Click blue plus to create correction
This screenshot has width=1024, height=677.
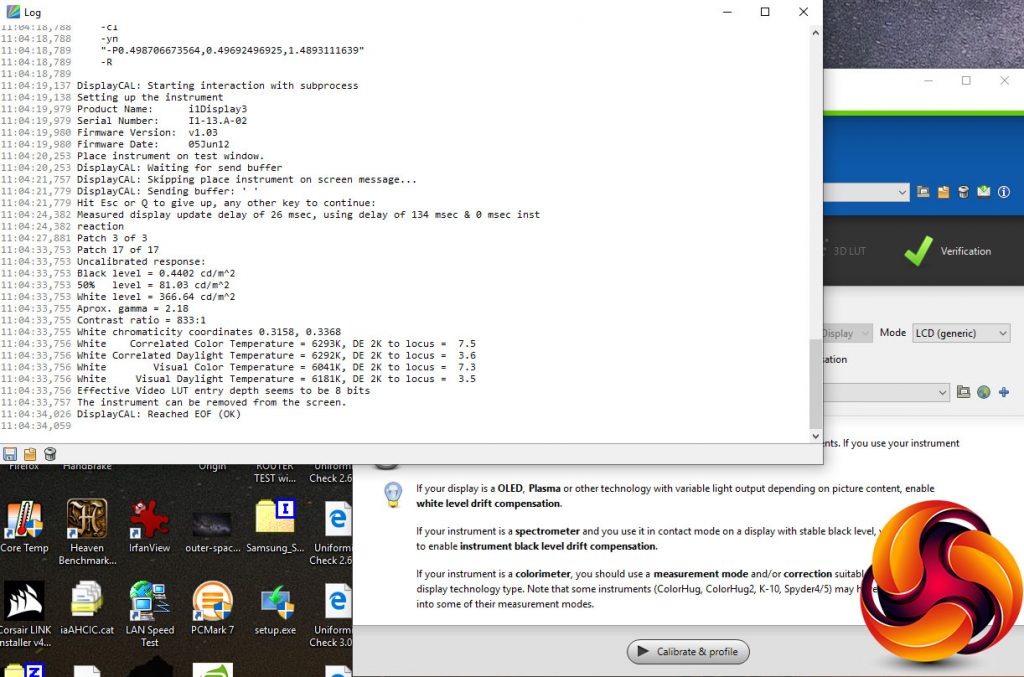[x=1004, y=393]
